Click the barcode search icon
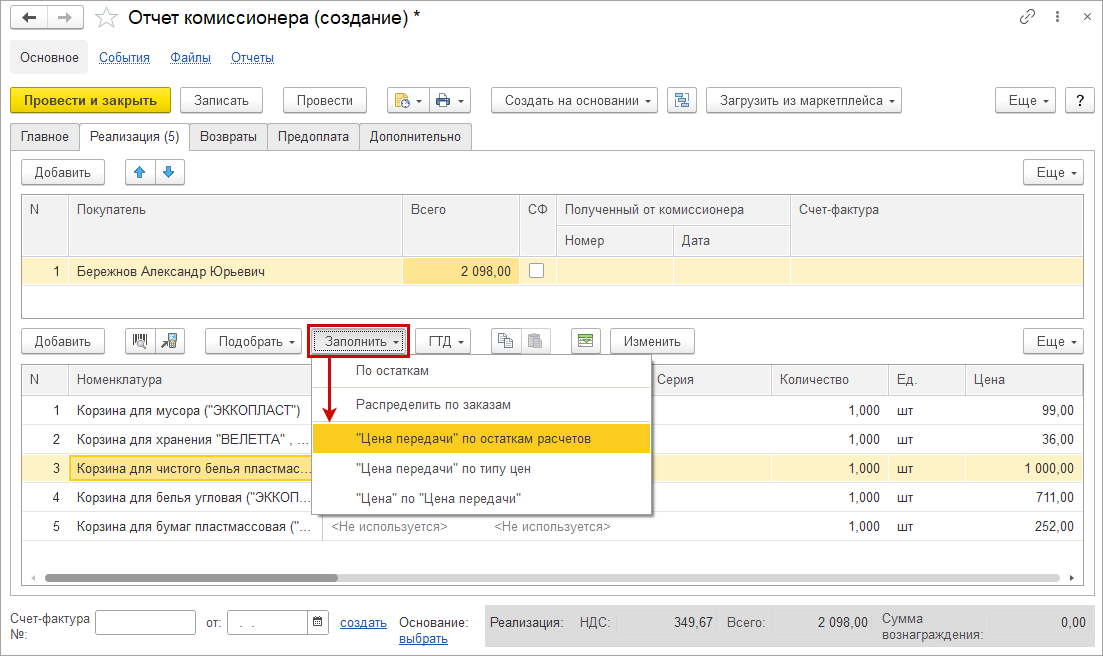The image size is (1103, 656). [140, 341]
